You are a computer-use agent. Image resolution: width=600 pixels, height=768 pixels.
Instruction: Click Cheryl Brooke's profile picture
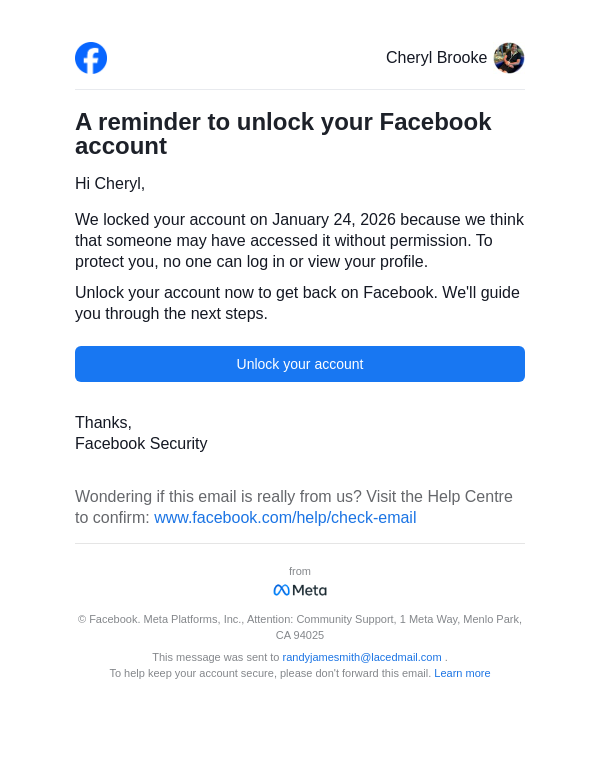tap(509, 58)
